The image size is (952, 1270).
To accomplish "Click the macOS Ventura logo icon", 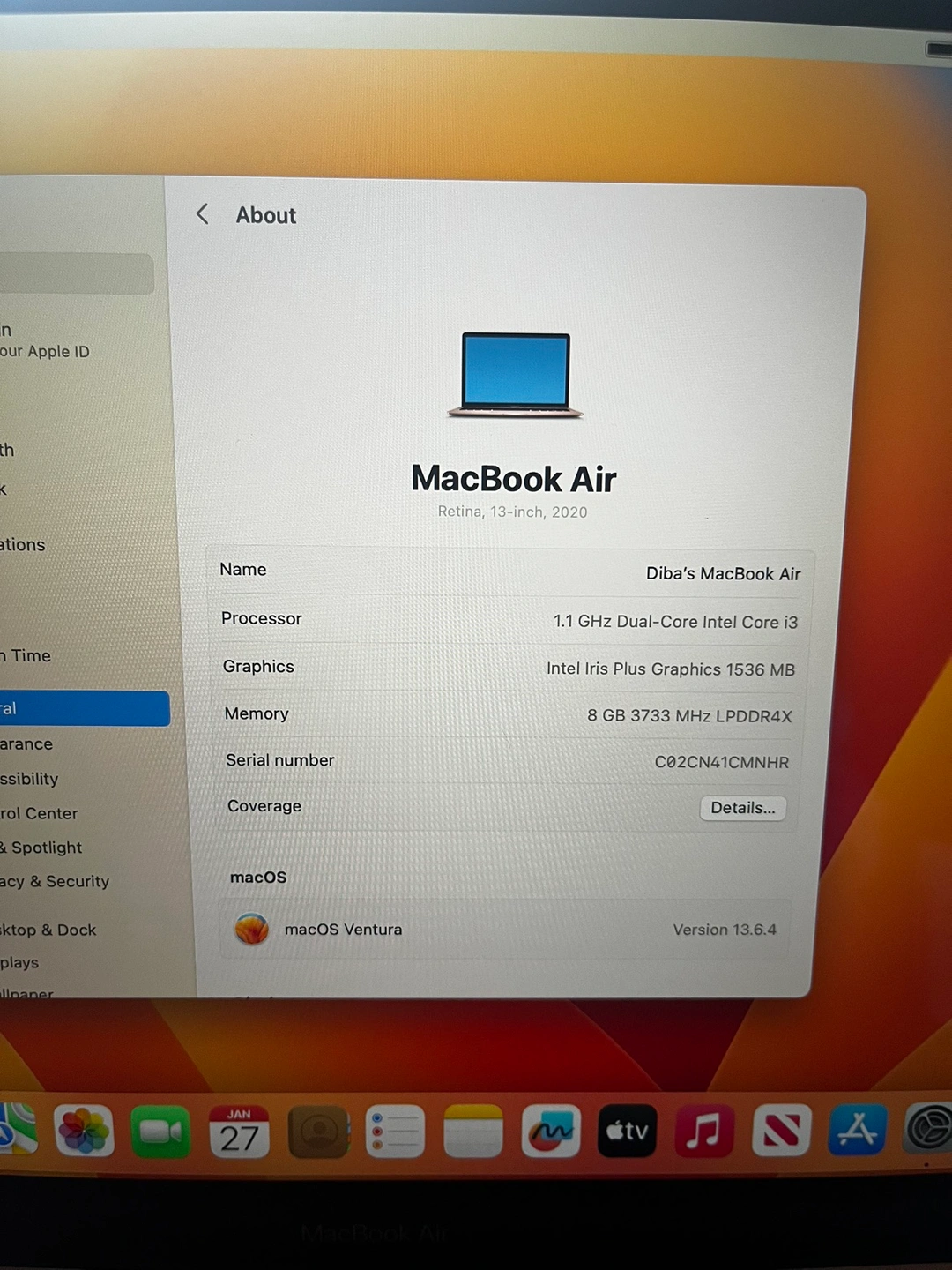I will (x=252, y=929).
